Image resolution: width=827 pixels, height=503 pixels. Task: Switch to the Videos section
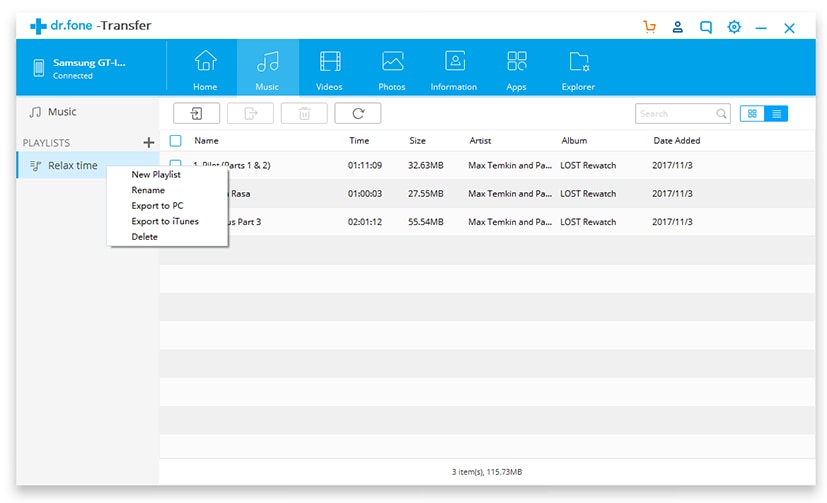(329, 69)
